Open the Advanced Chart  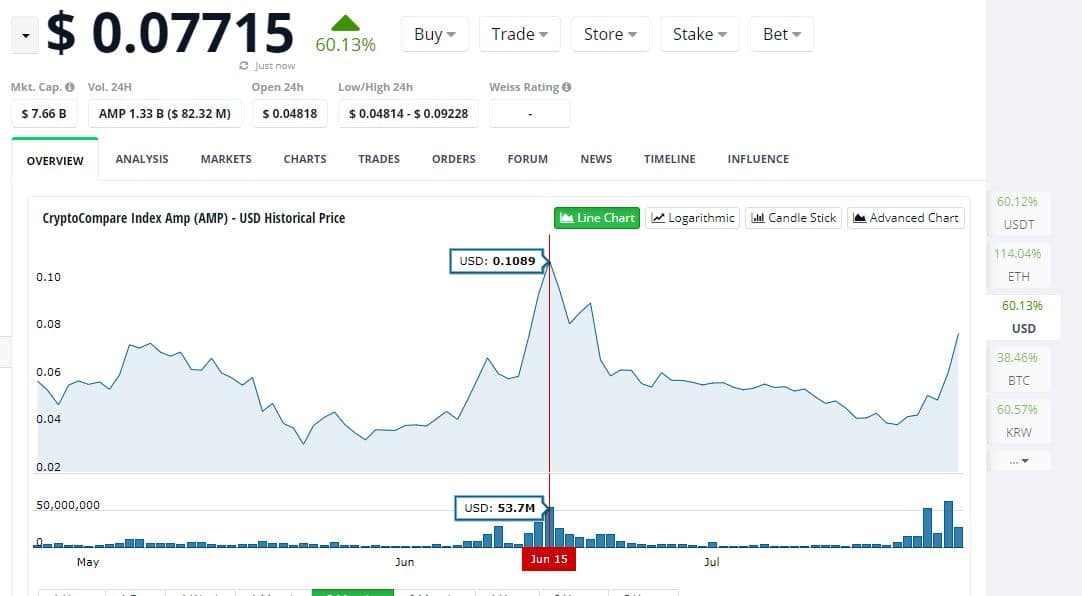pyautogui.click(x=906, y=218)
